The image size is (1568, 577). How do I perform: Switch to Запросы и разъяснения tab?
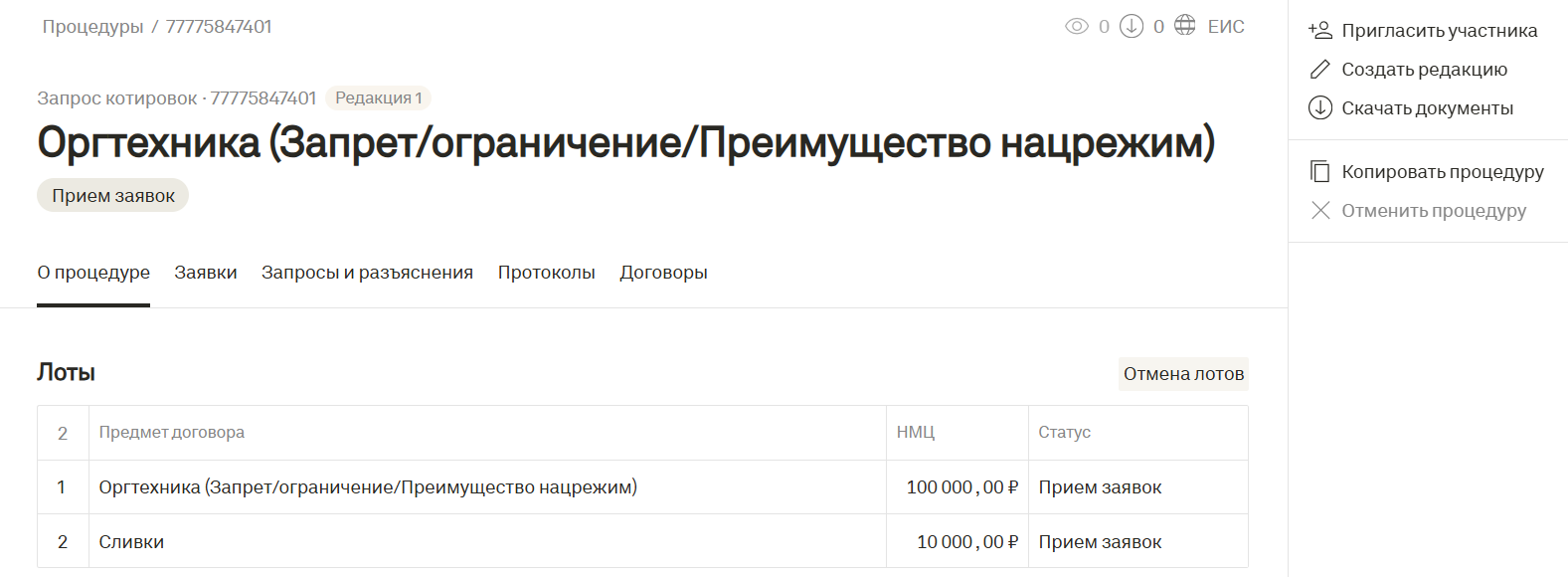(367, 273)
